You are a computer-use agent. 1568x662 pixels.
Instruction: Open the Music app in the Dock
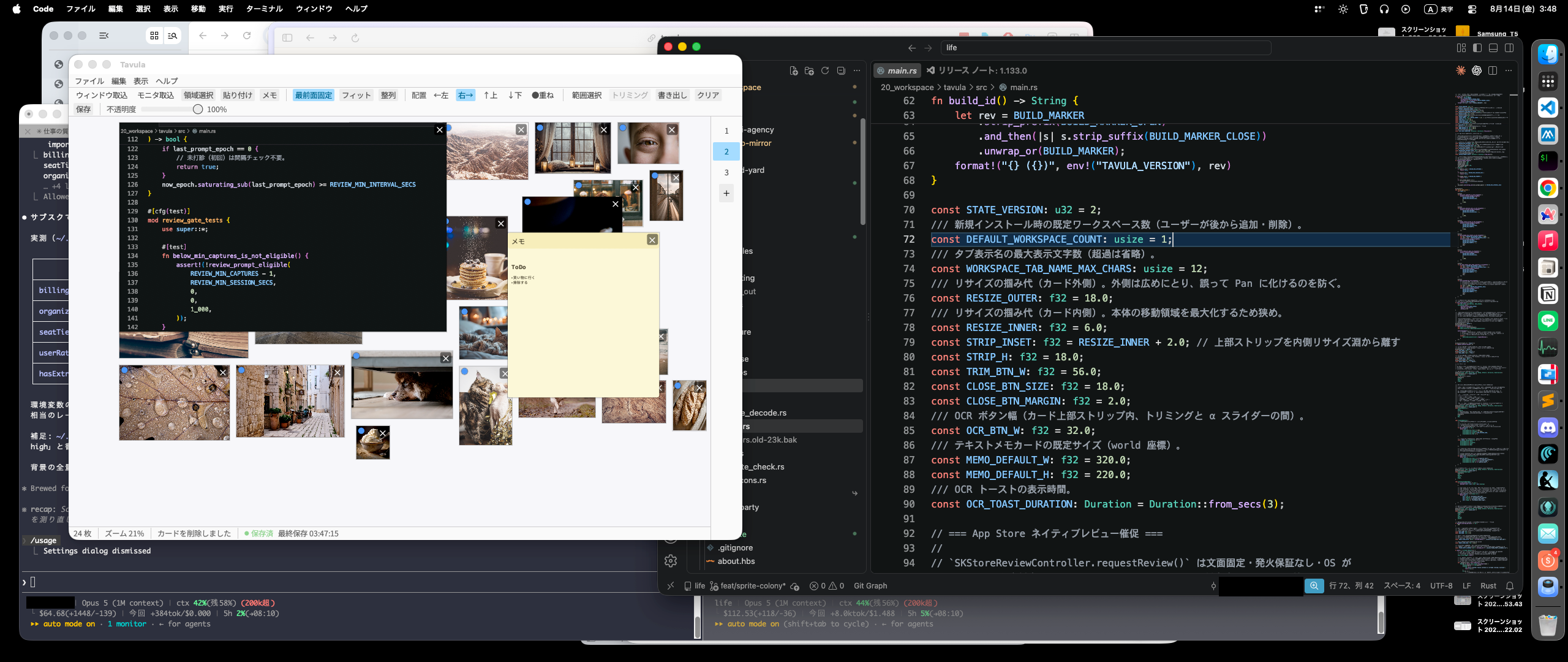click(1548, 241)
